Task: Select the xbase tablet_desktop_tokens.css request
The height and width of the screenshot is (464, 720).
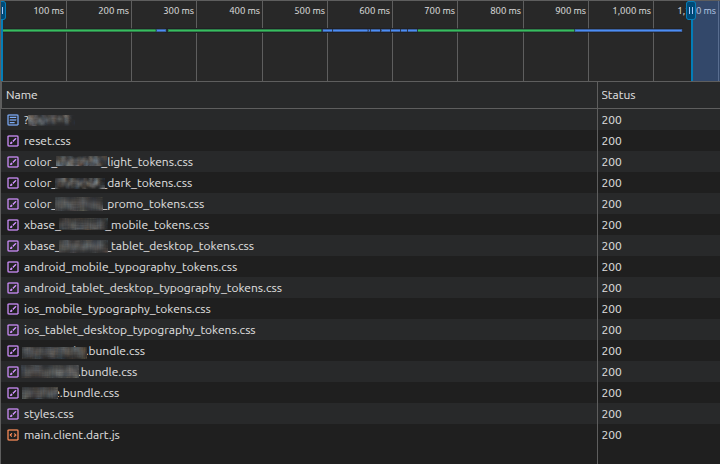Action: click(139, 246)
